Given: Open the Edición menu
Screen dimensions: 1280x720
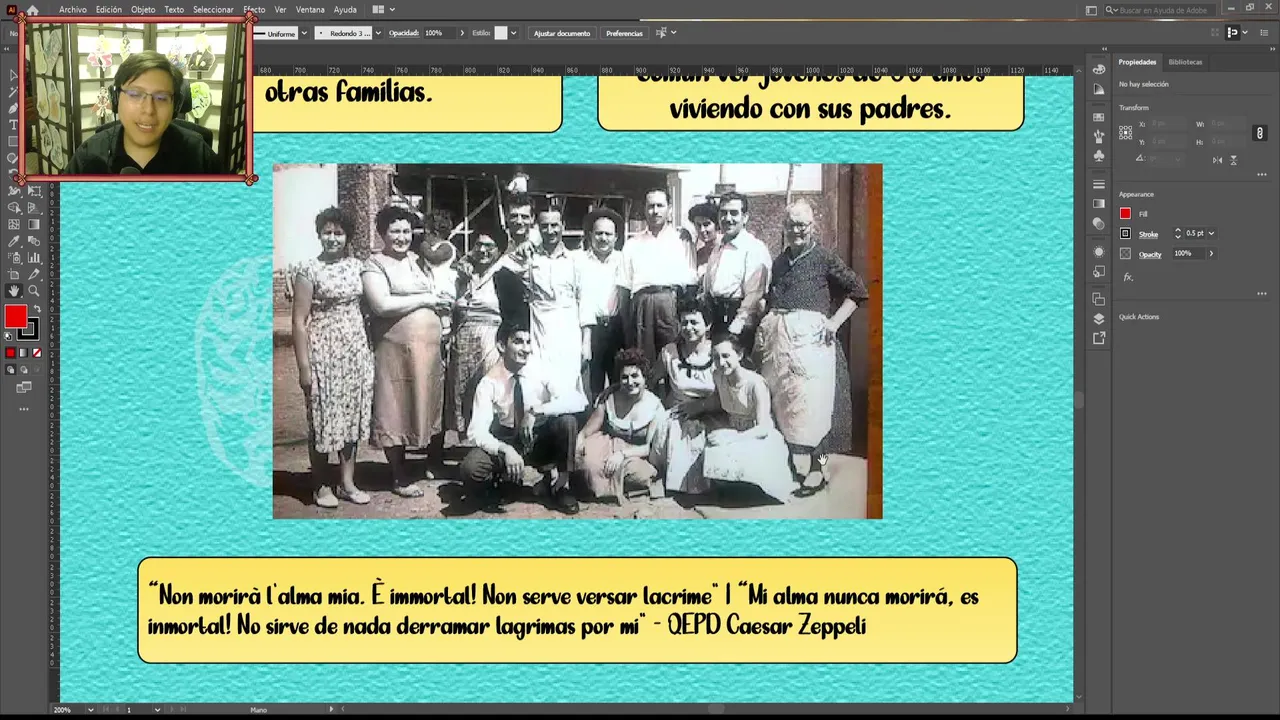Looking at the screenshot, I should point(109,10).
